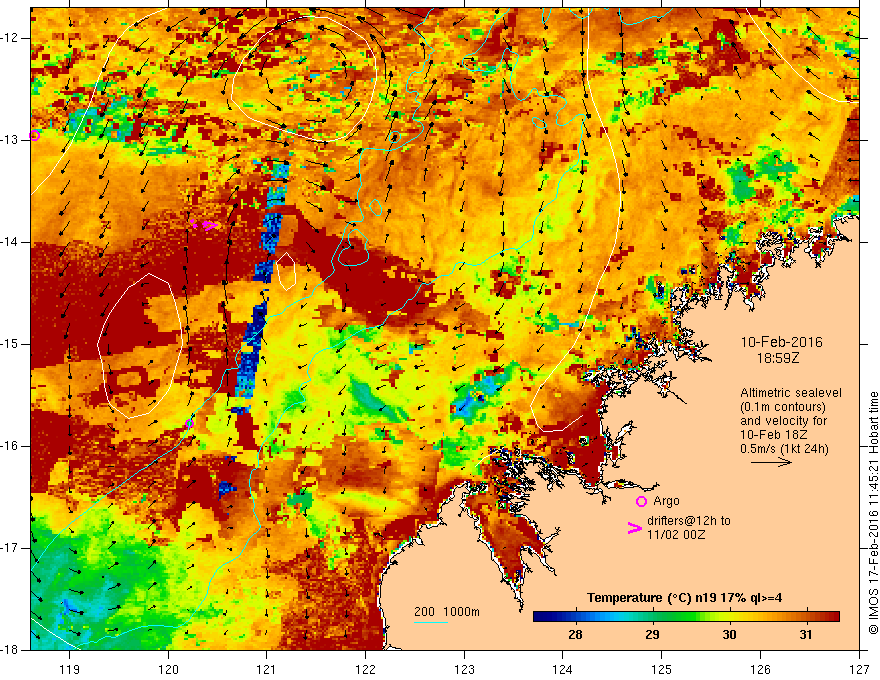Click the time text "18:59Z"
Image resolution: width=880 pixels, height=680 pixels.
coord(777,357)
